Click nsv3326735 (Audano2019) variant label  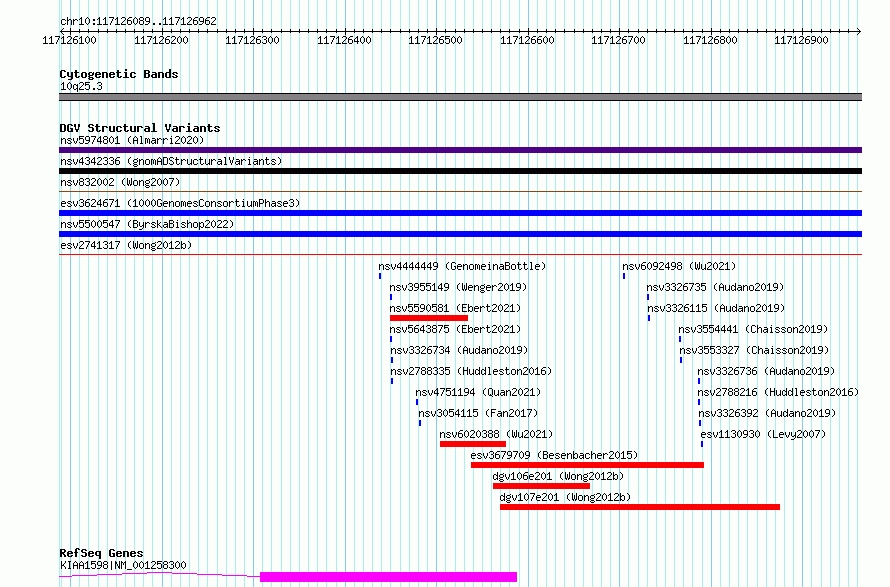[715, 287]
